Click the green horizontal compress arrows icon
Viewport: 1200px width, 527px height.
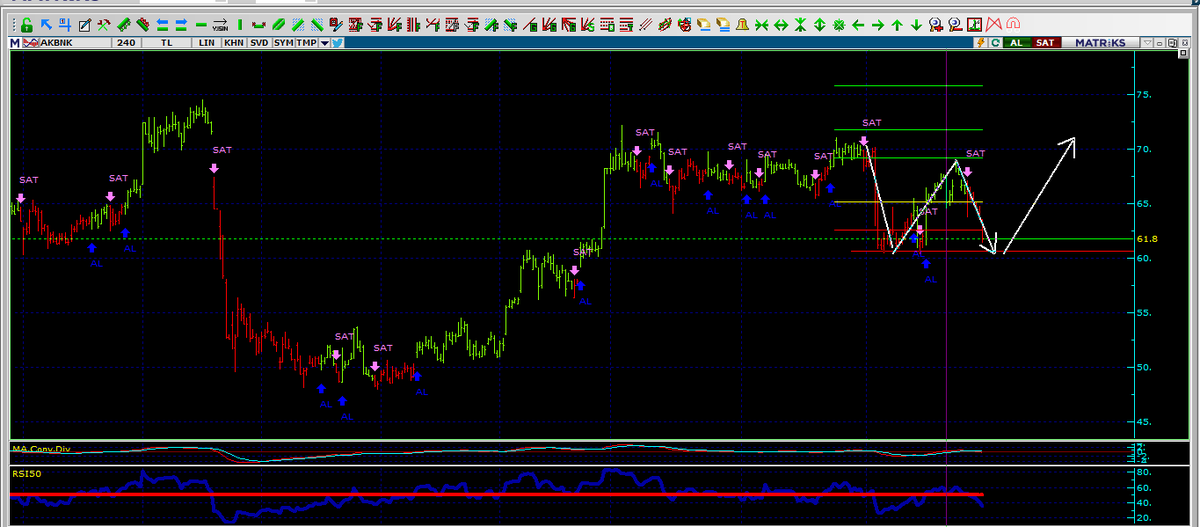pos(761,25)
